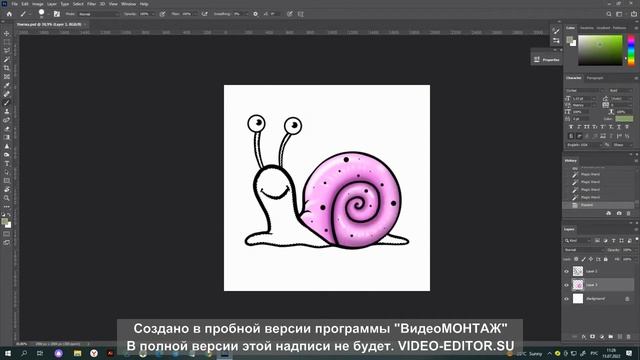Viewport: 640px width, 360px height.
Task: Delete layer with Layers panel trash icon
Action: pos(629,337)
